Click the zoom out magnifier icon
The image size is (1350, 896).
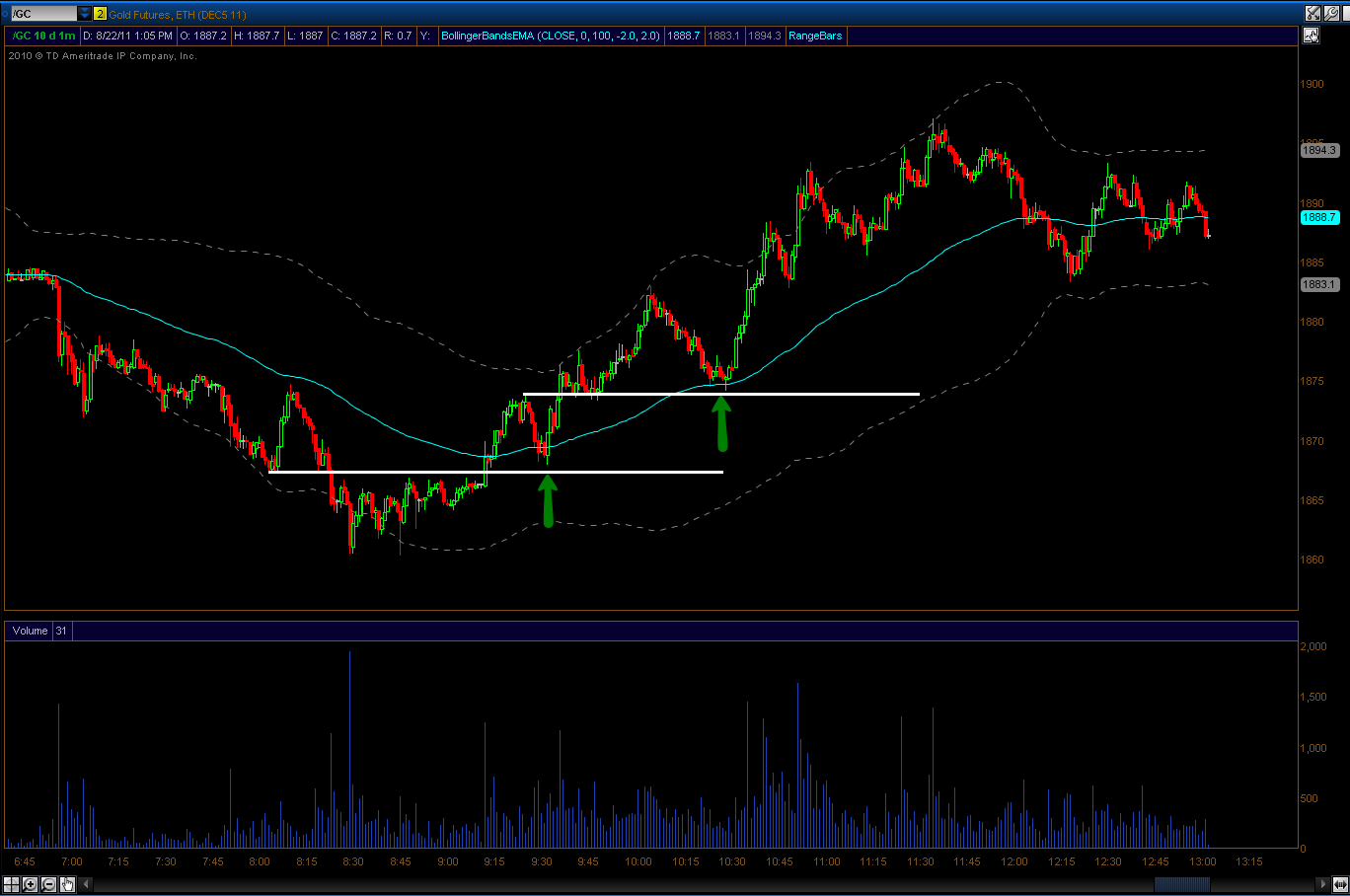click(49, 884)
